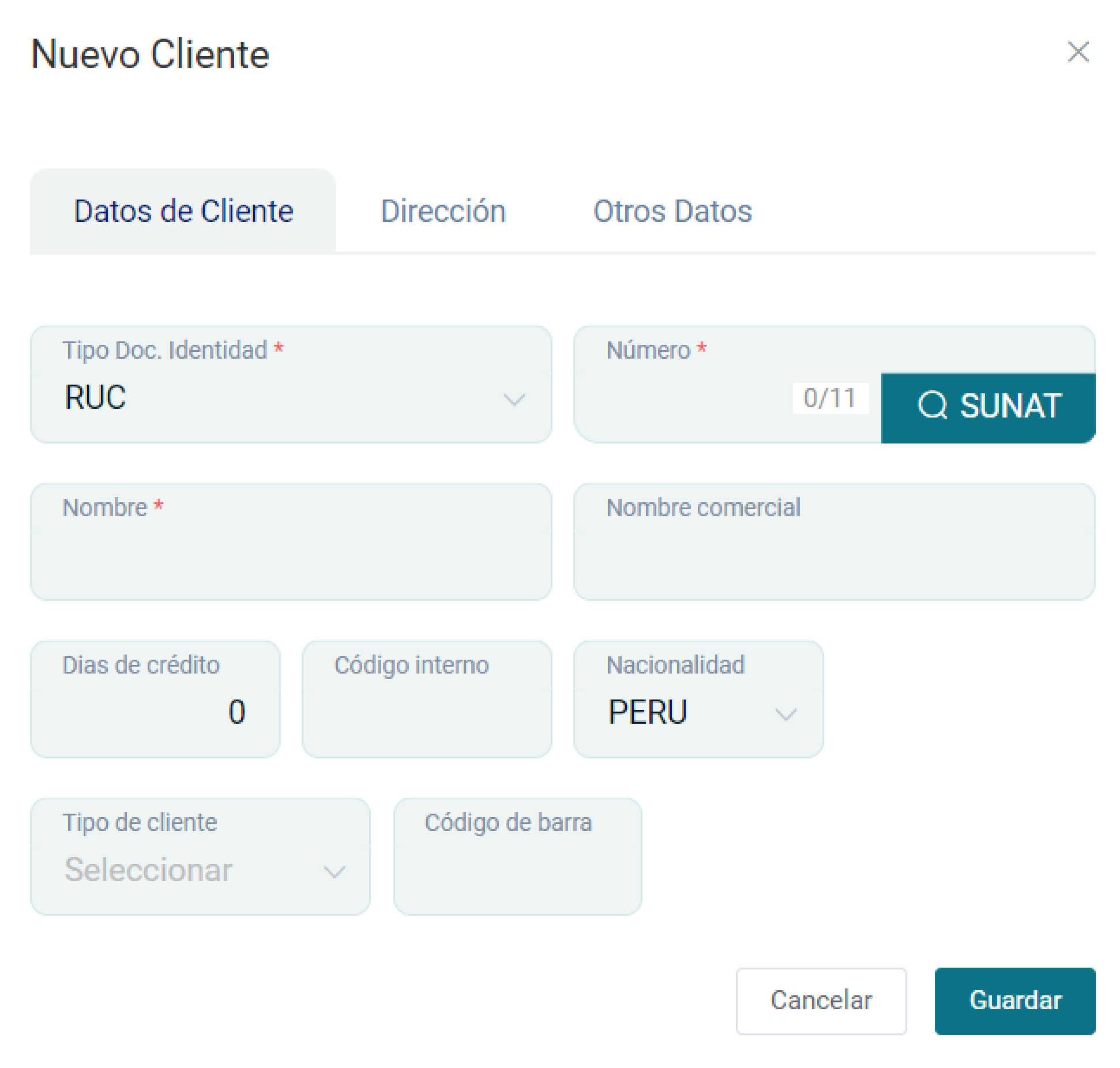Click the chevron arrow beside PERU
The width and height of the screenshot is (1120, 1068).
pyautogui.click(x=785, y=714)
